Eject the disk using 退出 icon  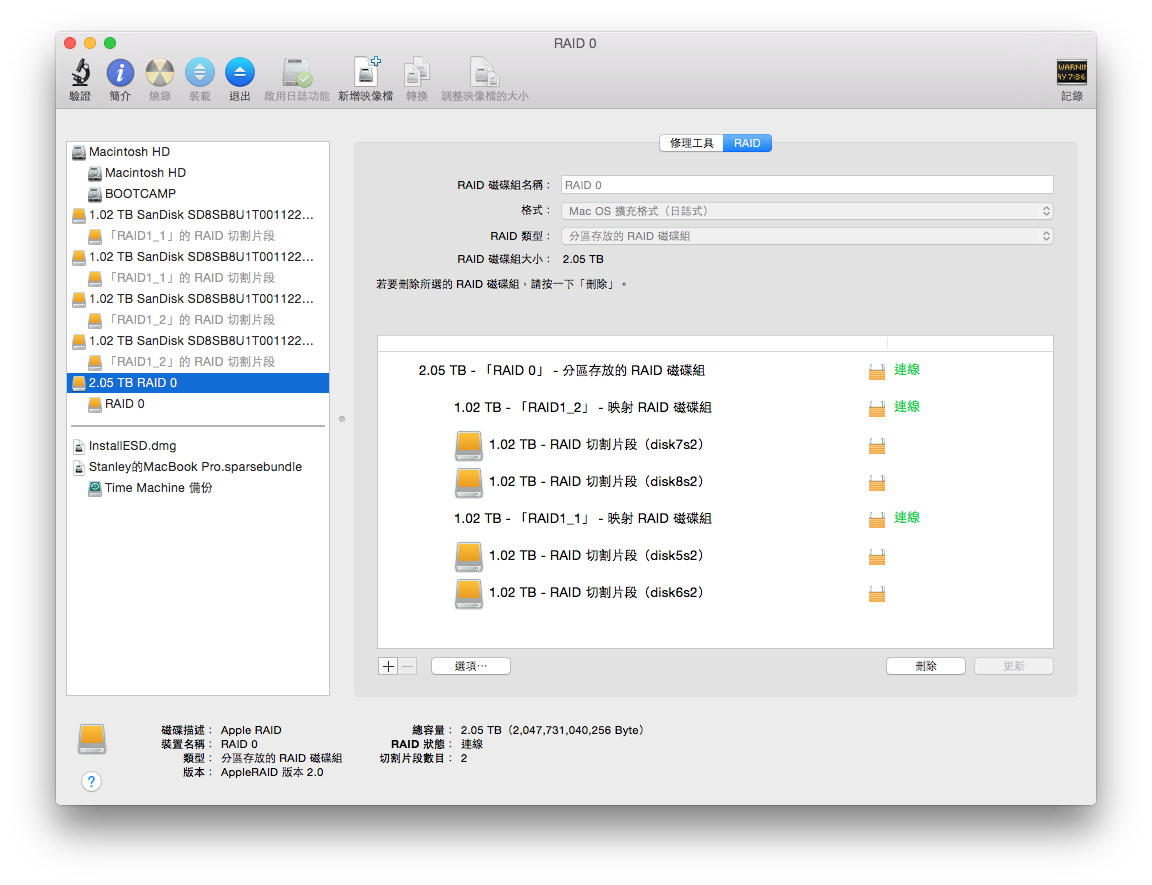[x=240, y=73]
